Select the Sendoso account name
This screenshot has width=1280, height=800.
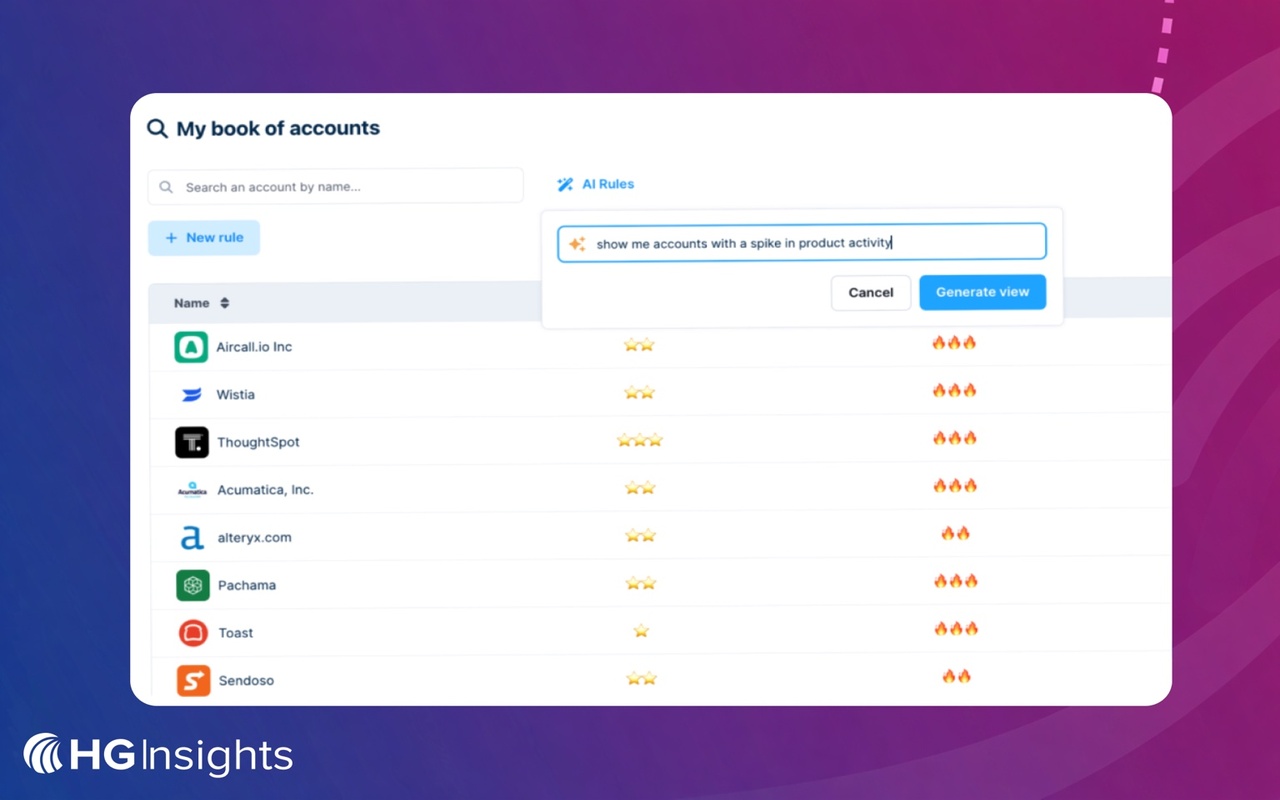[246, 681]
